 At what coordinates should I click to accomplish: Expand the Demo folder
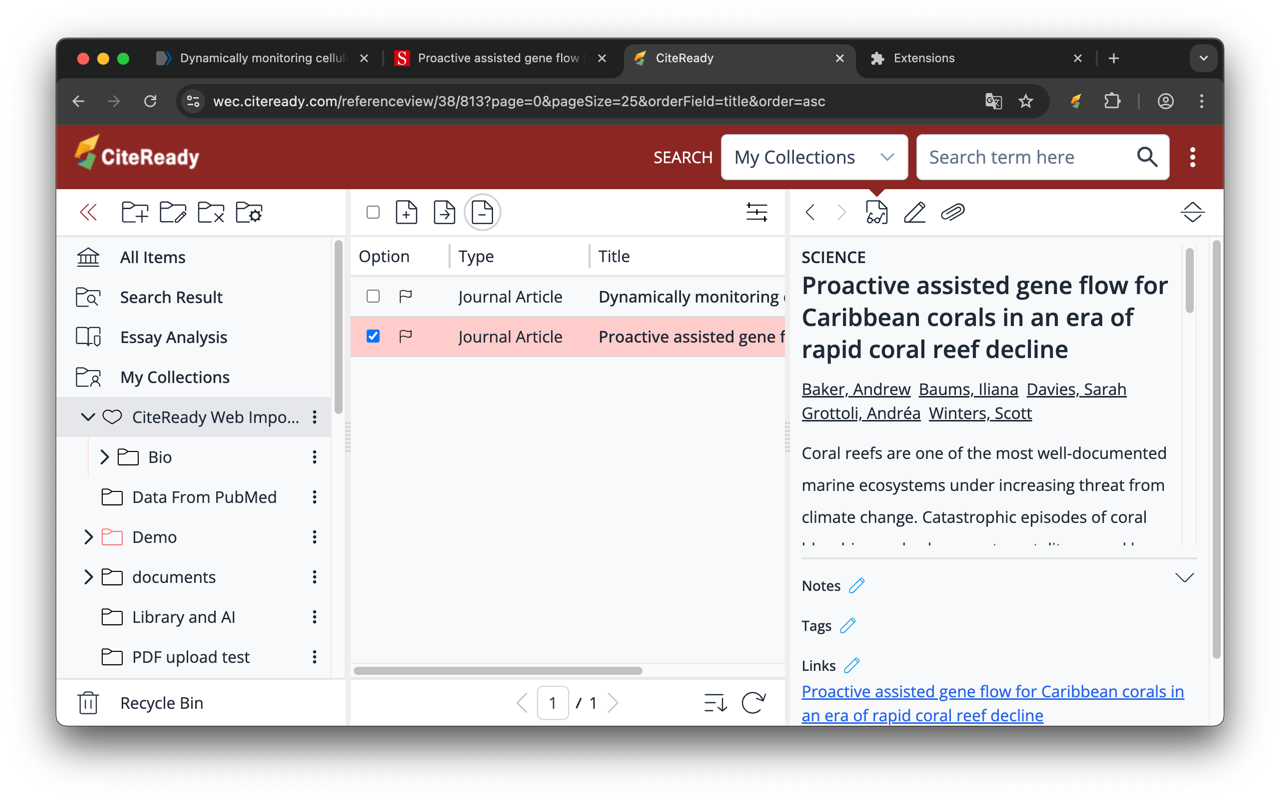[88, 537]
